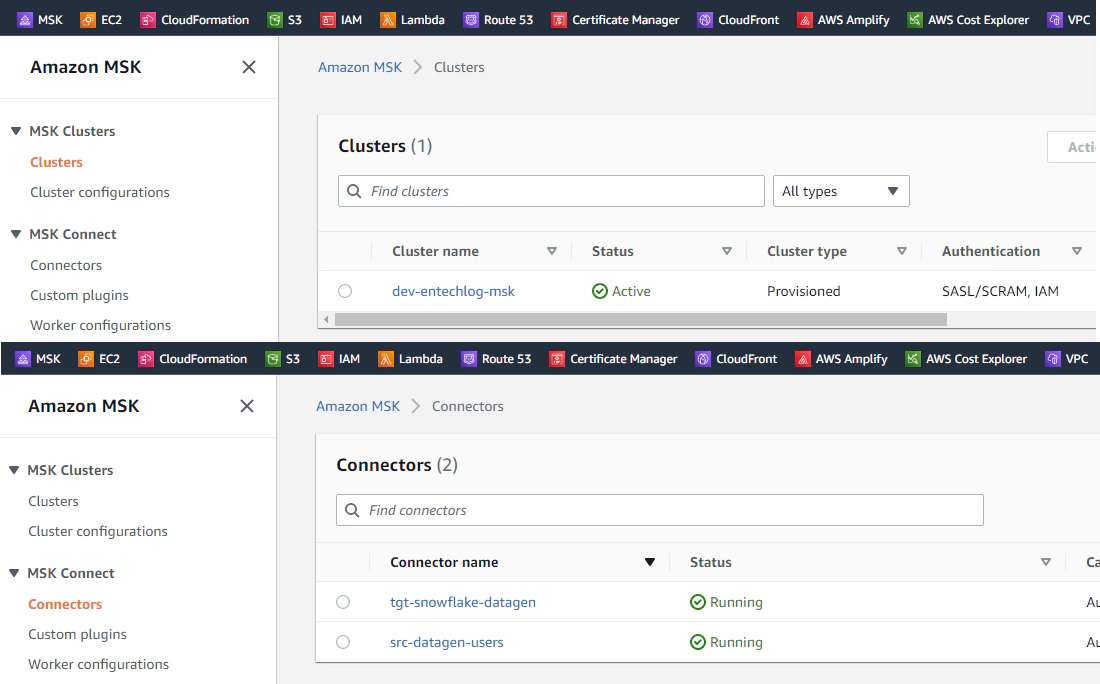This screenshot has height=684, width=1100.
Task: Select the dev-entechlog-msk cluster radio button
Action: (344, 290)
